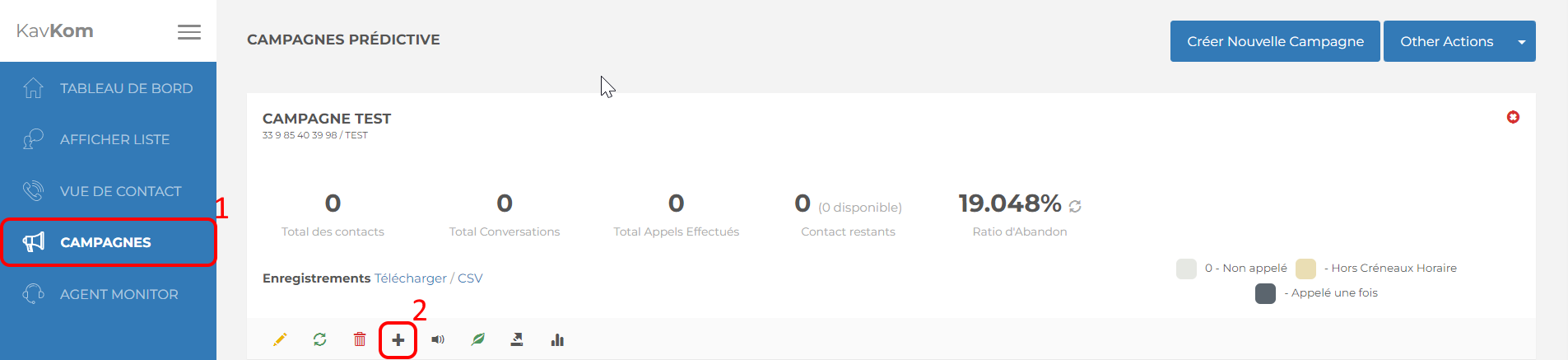Open the bar chart statistics icon
1568x360 pixels.
pyautogui.click(x=557, y=339)
